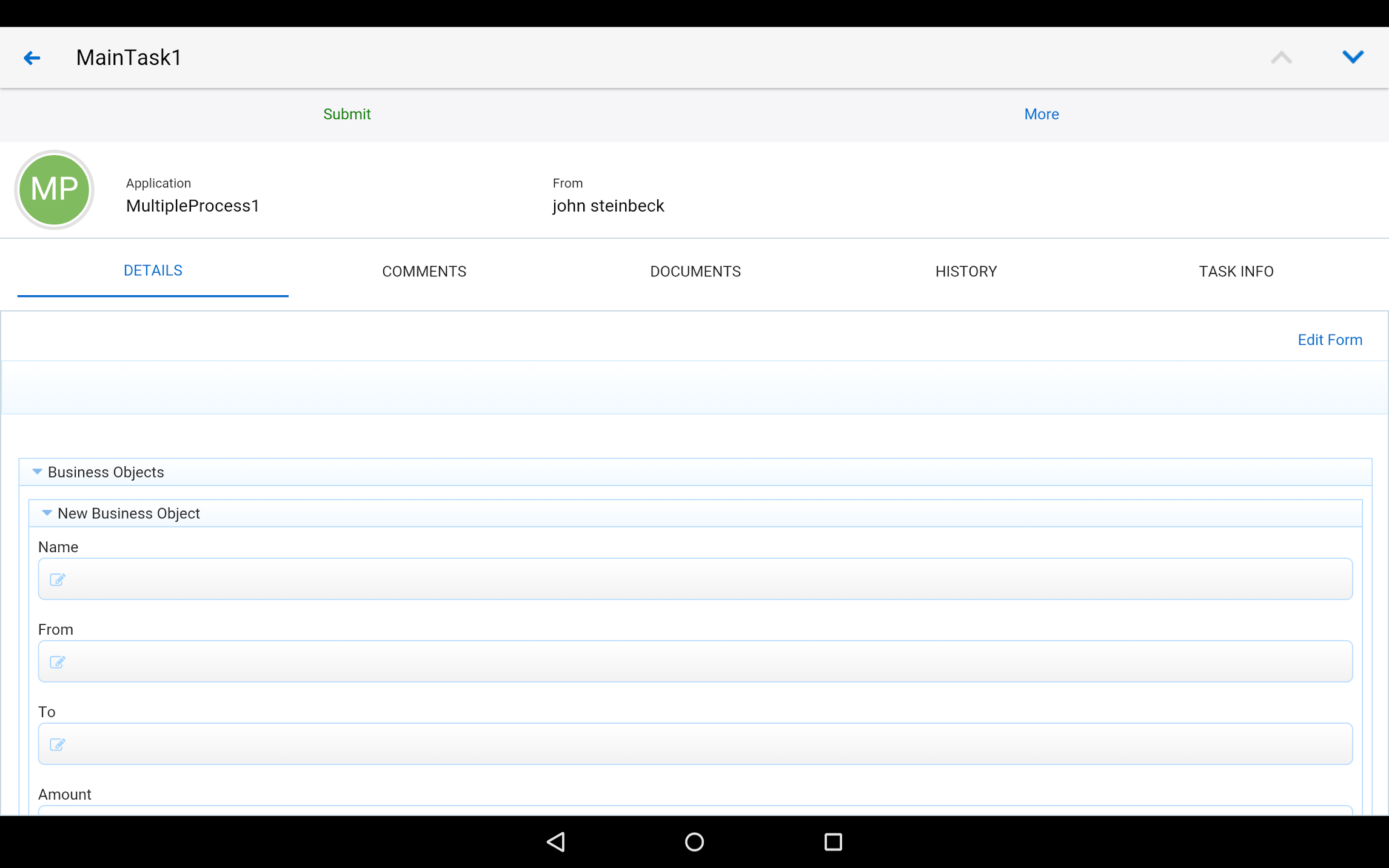Select the MainTask1 title text
This screenshot has height=868, width=1389.
pyautogui.click(x=129, y=58)
